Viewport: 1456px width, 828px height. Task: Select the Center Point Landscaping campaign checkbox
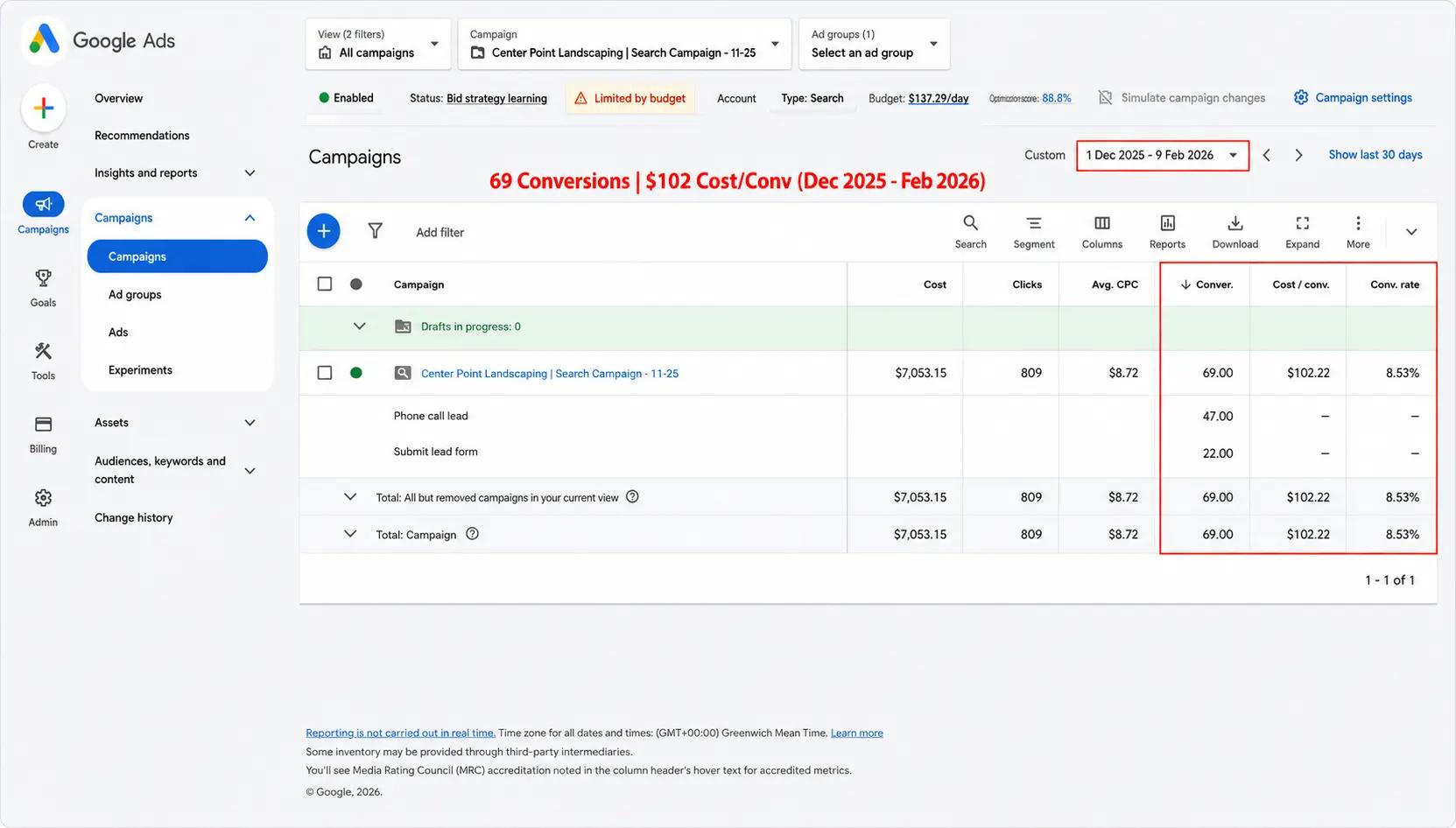pos(325,373)
